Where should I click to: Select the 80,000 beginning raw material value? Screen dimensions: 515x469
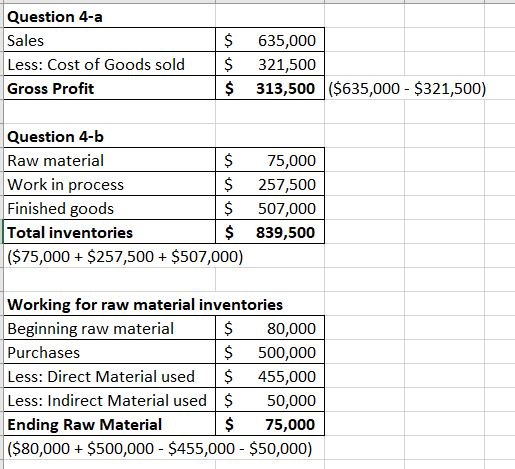[x=270, y=328]
